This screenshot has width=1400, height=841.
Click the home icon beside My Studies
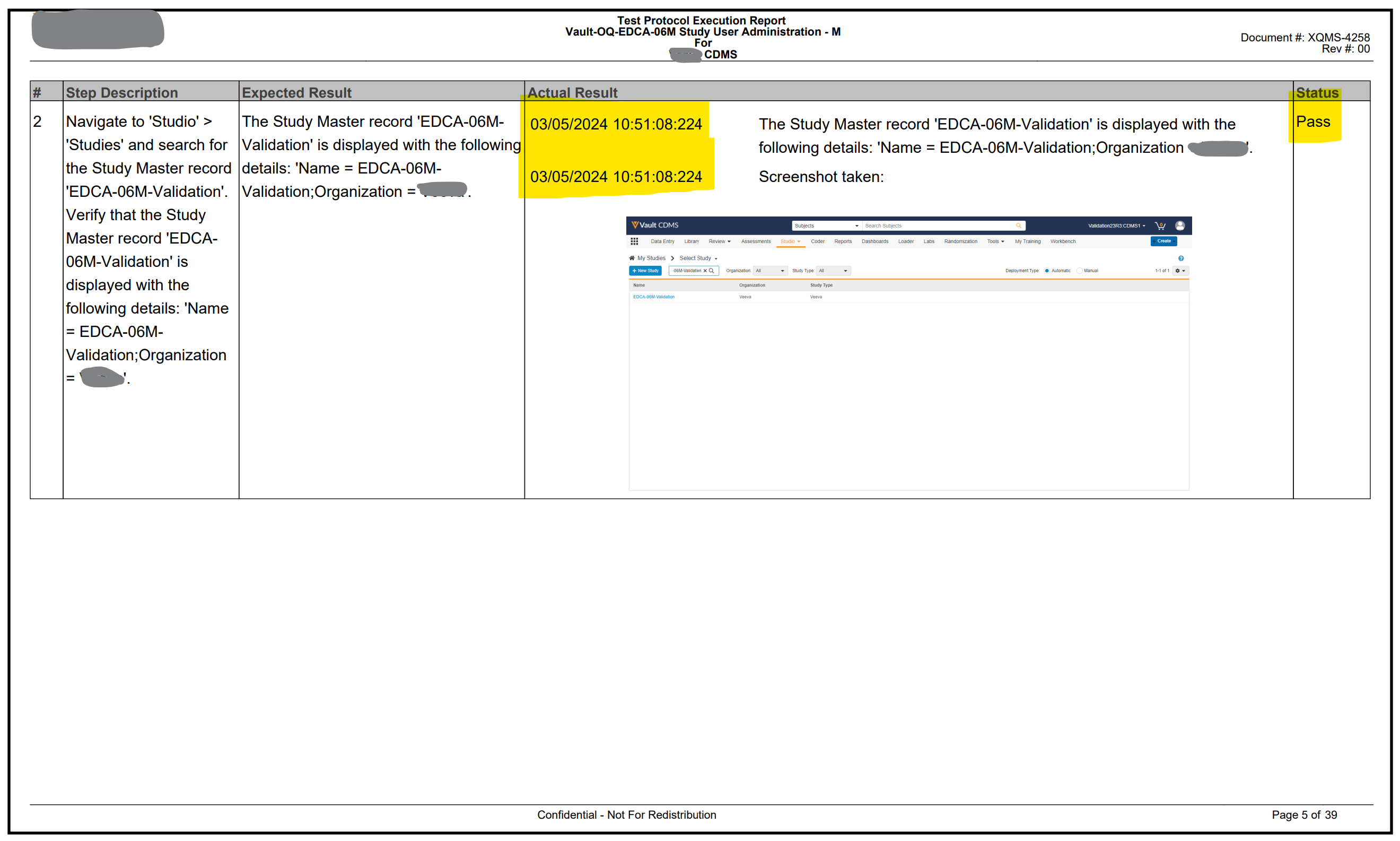point(632,258)
